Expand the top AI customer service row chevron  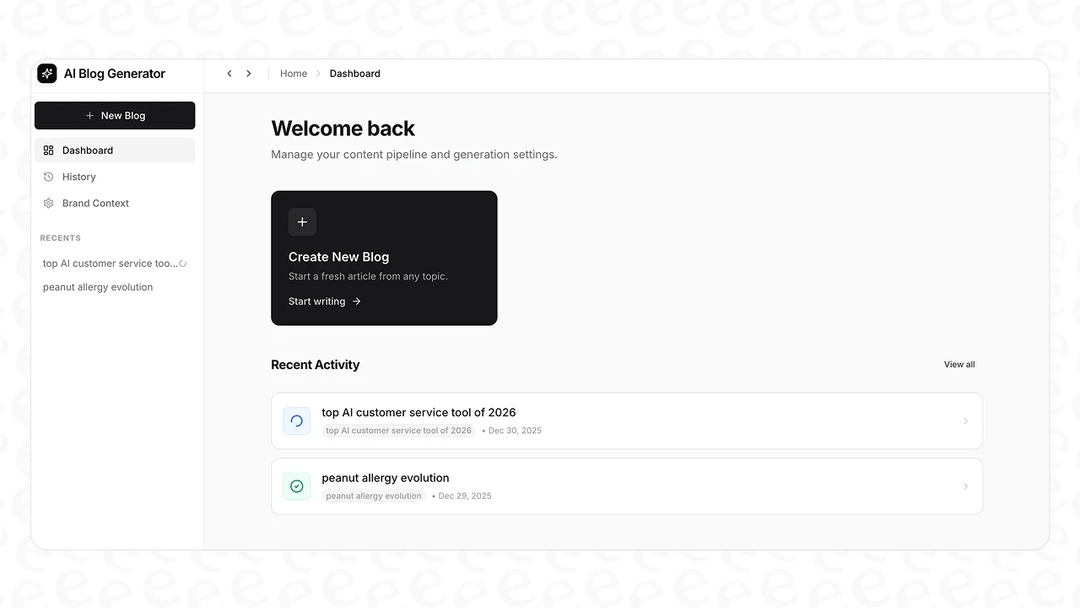tap(965, 421)
